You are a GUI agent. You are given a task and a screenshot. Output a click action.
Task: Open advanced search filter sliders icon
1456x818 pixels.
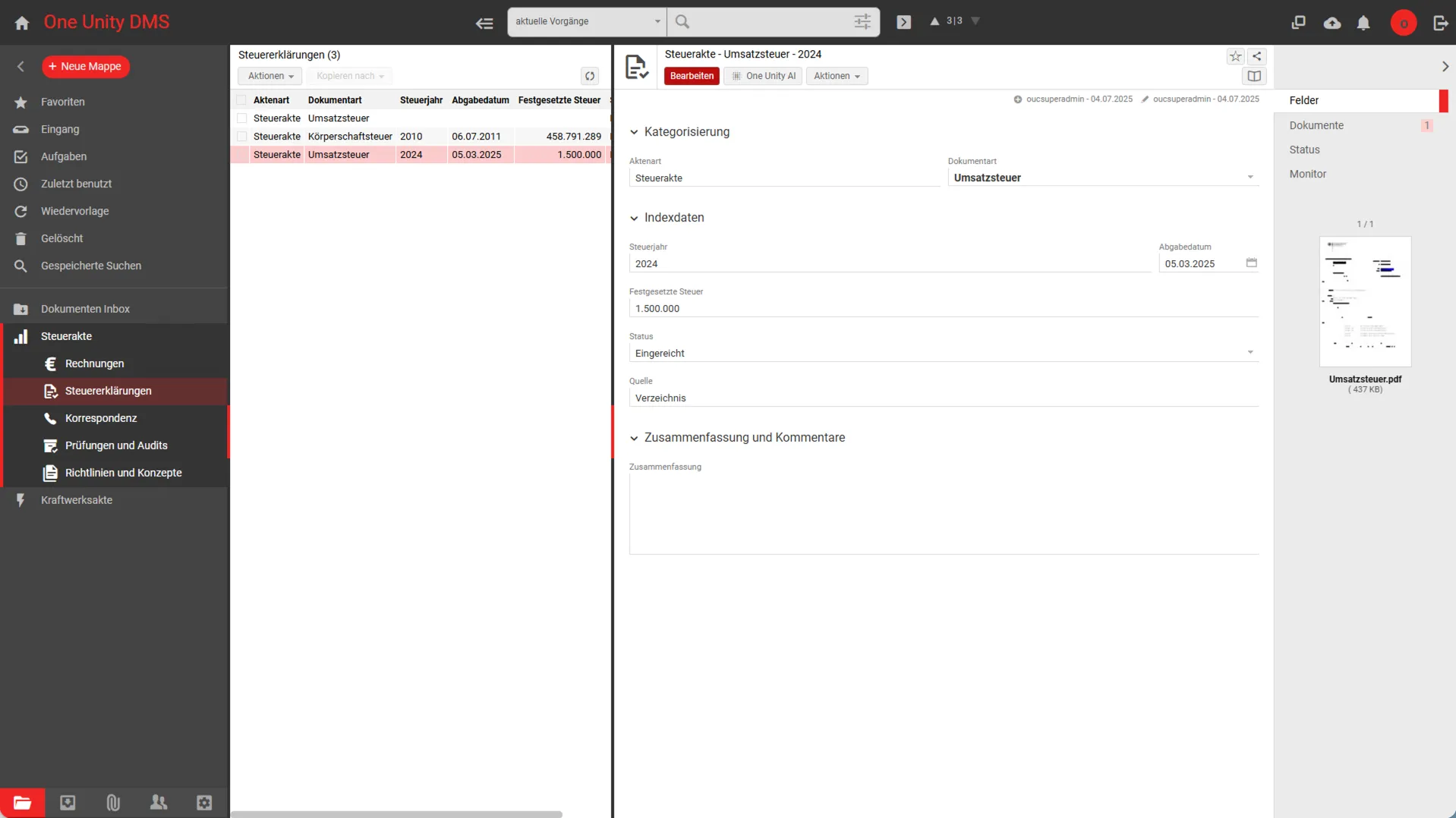coord(862,21)
